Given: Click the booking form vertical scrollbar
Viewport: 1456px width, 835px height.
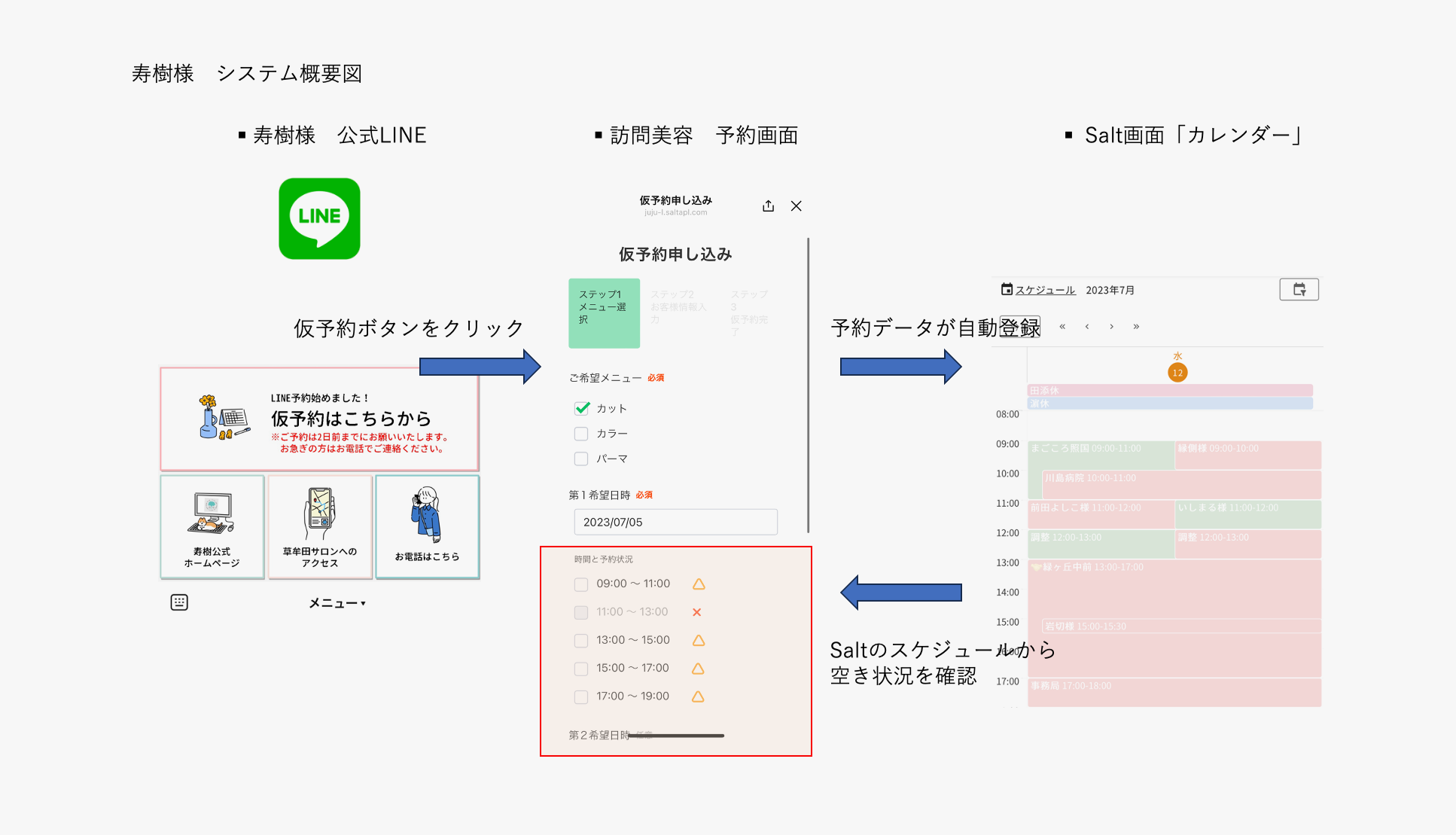Looking at the screenshot, I should coord(808,386).
